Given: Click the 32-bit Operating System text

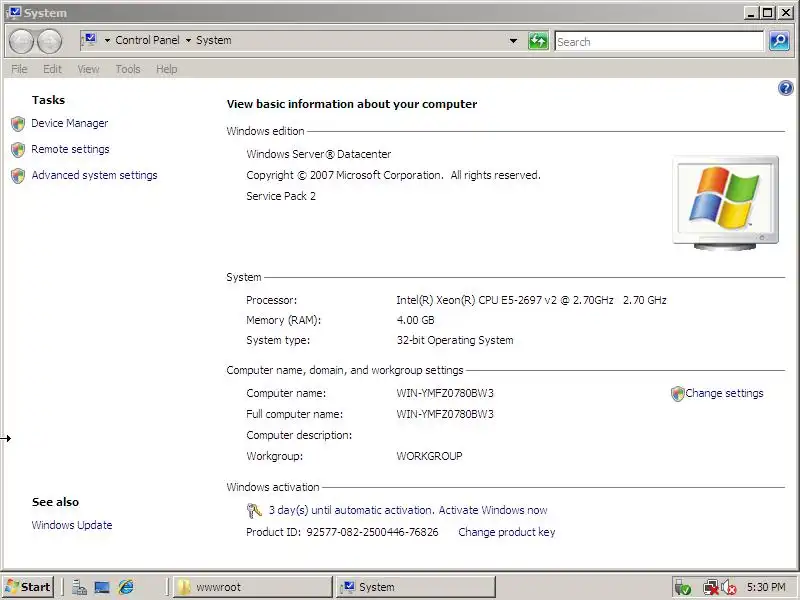Looking at the screenshot, I should (x=455, y=340).
